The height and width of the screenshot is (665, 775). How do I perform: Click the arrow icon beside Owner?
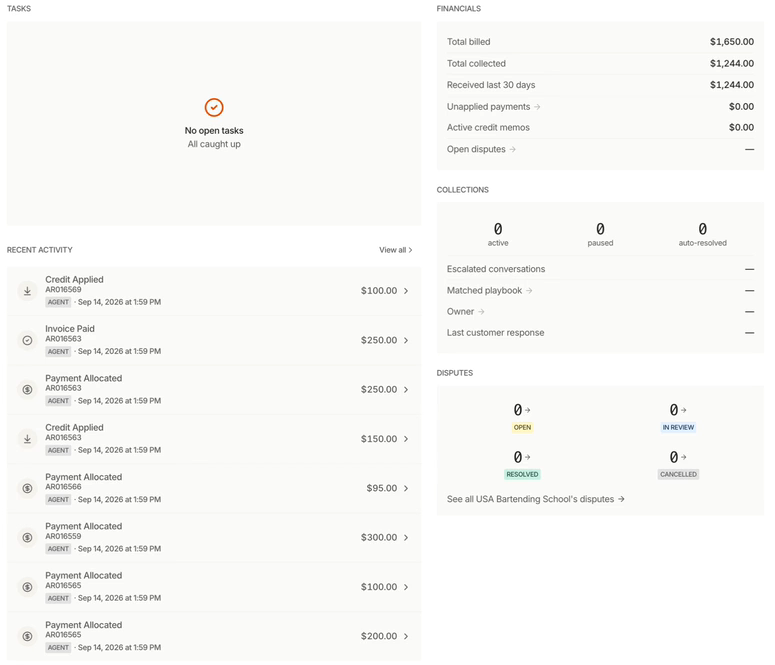481,311
